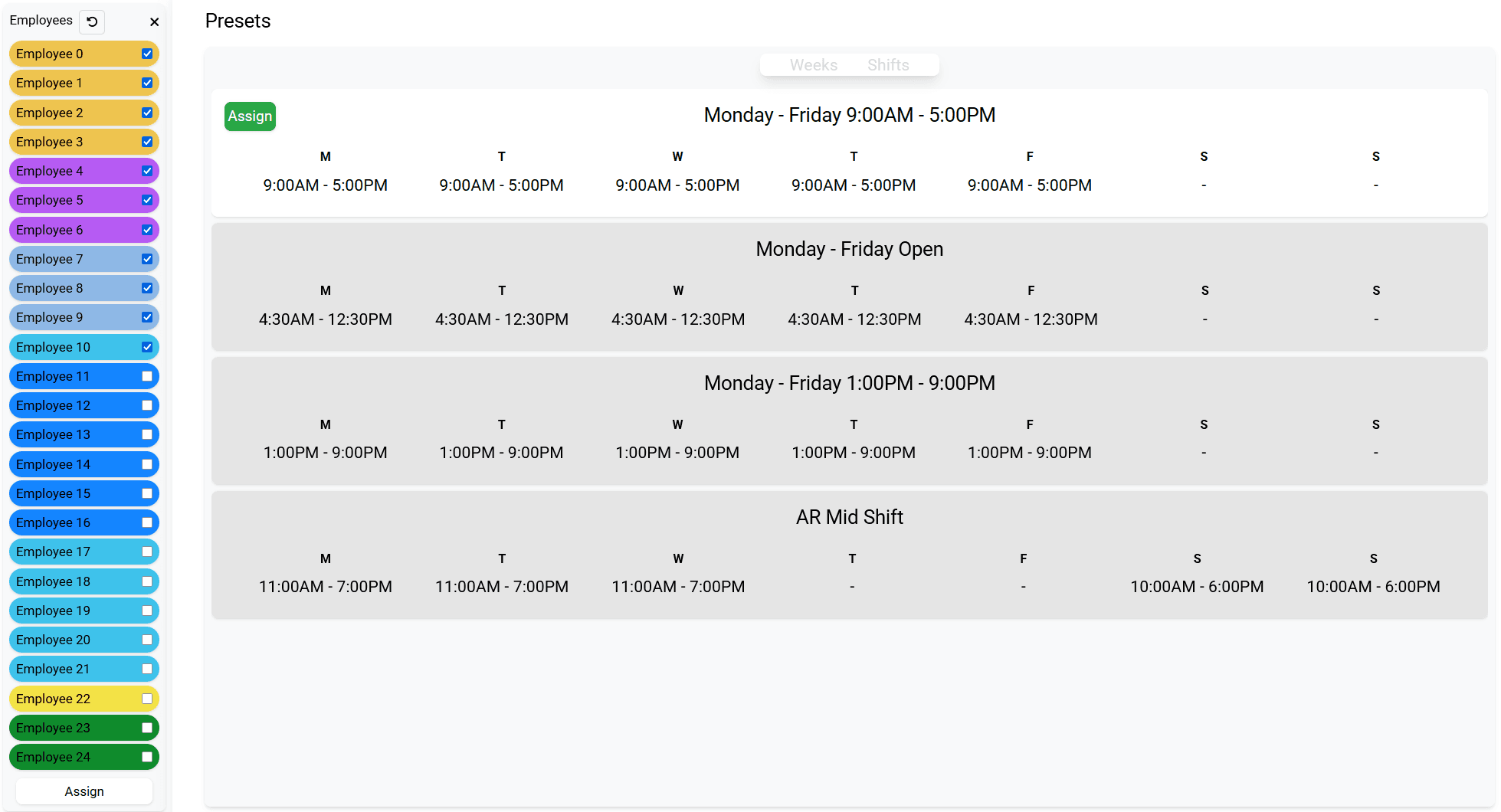The height and width of the screenshot is (812, 1501).
Task: Uncheck the Employee 0 checkbox
Action: tap(147, 54)
